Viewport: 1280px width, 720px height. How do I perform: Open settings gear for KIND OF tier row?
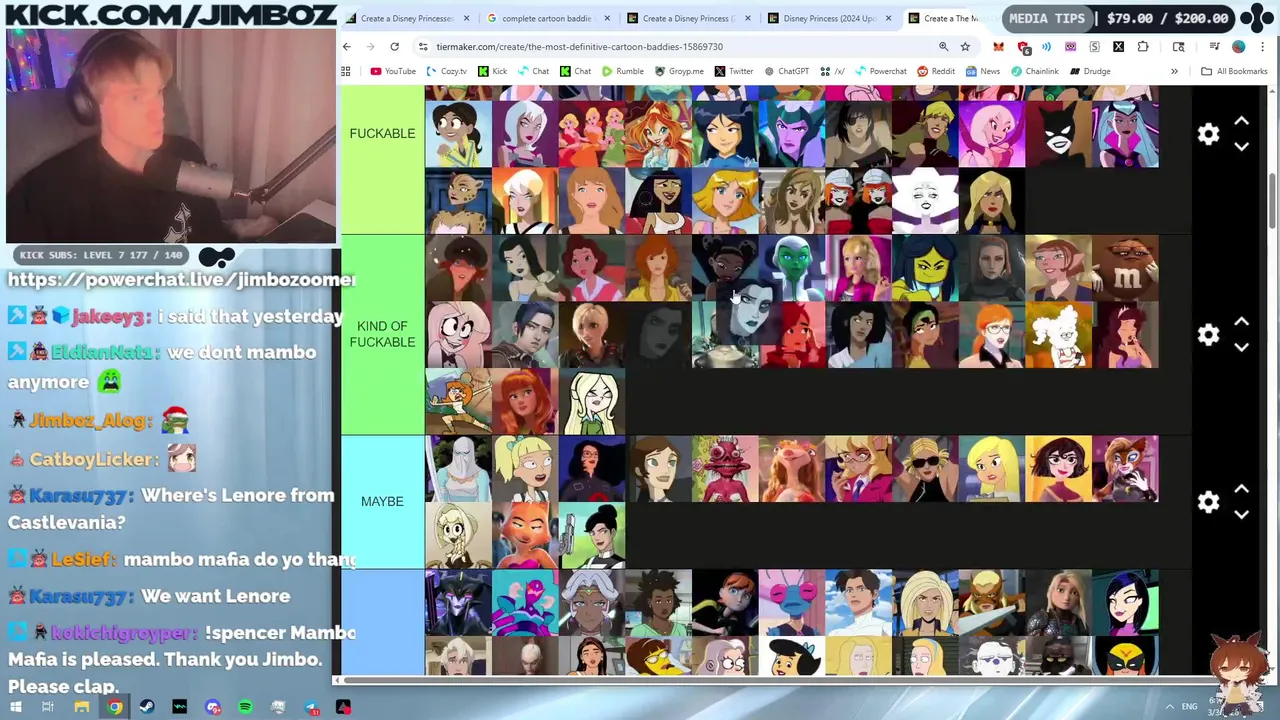point(1208,334)
